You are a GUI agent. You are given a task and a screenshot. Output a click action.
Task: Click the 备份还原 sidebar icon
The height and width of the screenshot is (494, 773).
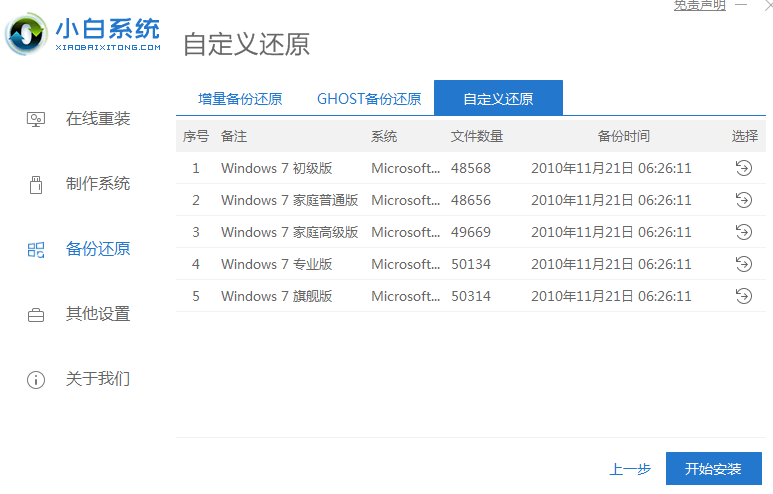pyautogui.click(x=36, y=249)
